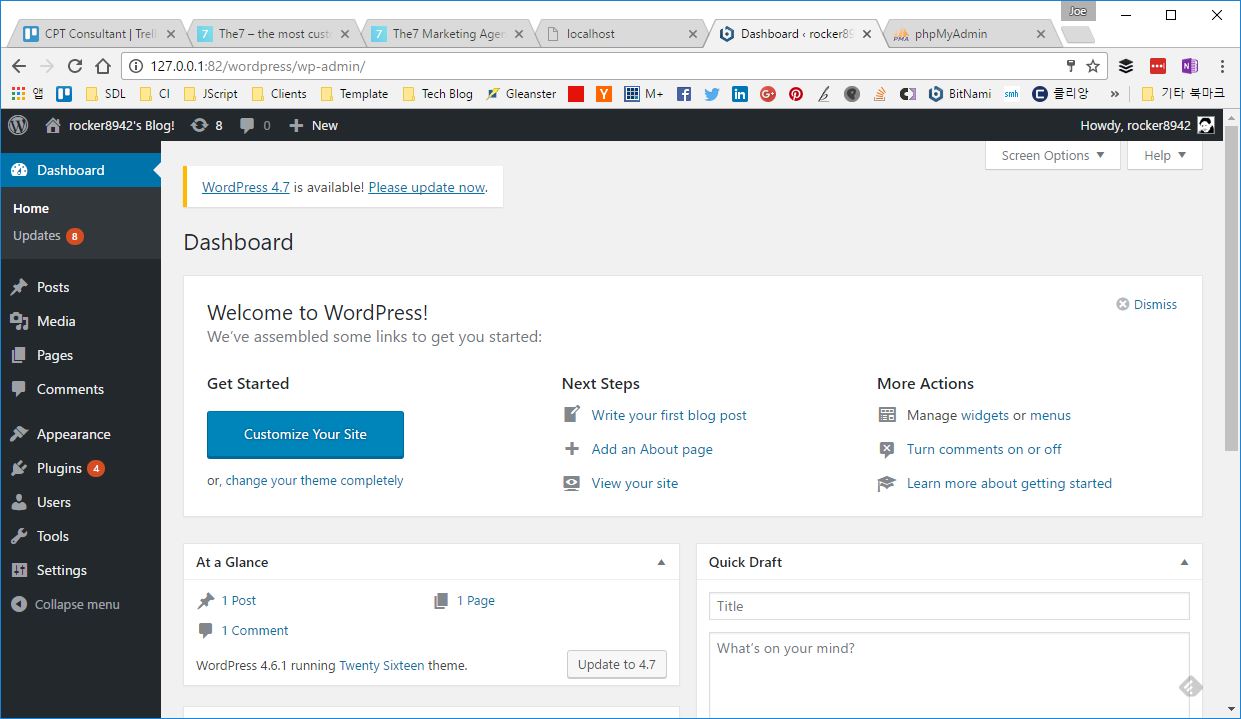Screen dimensions: 1241x719
Task: Click the browser Back arrow
Action: pyautogui.click(x=19, y=66)
